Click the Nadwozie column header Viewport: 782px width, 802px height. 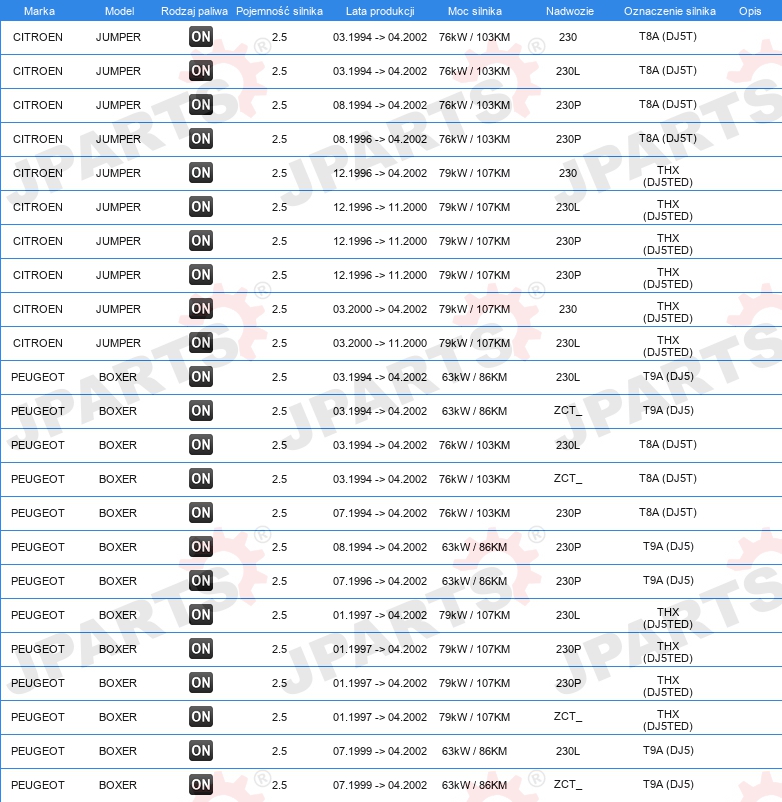(x=570, y=11)
